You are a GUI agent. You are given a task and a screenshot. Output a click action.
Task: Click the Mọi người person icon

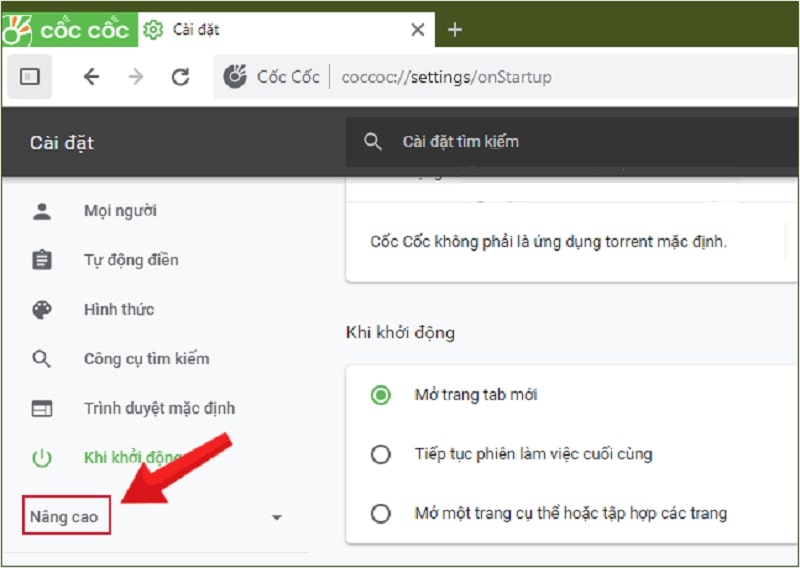point(42,211)
